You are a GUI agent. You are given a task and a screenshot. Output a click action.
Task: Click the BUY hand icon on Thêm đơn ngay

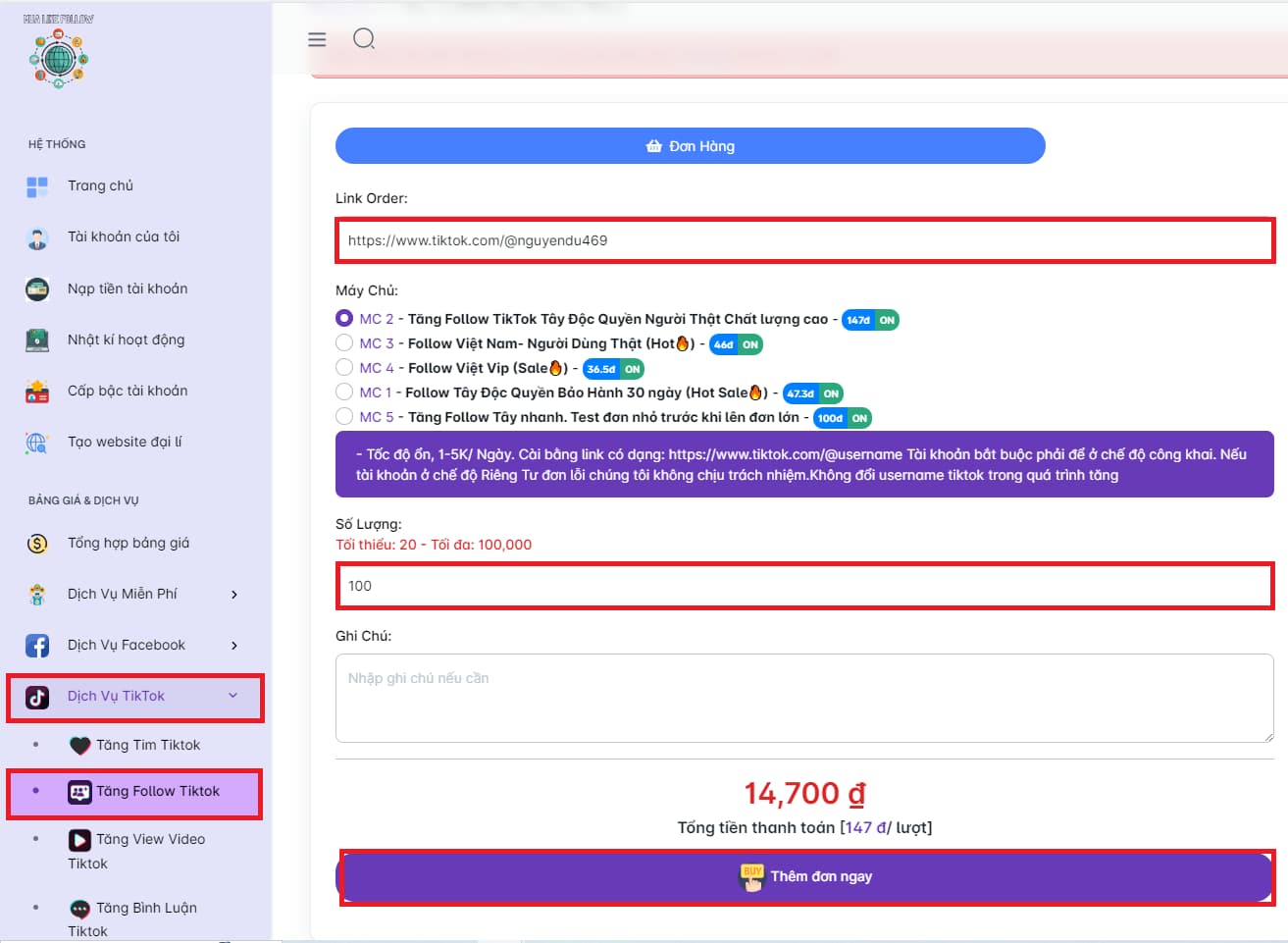tap(751, 877)
